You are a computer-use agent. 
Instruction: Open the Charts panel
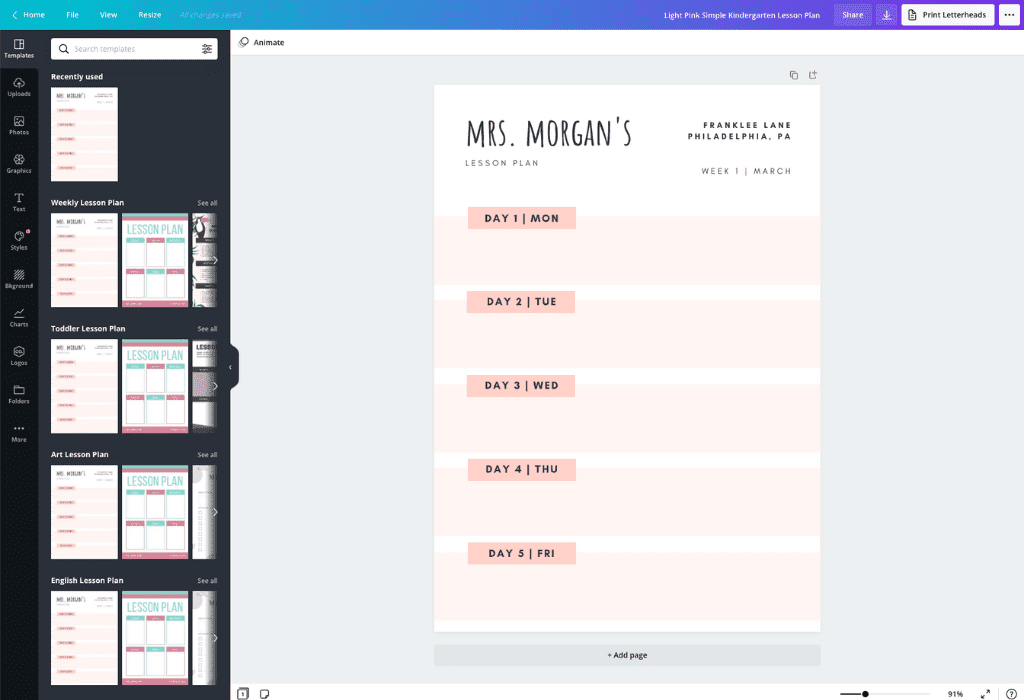(19, 318)
